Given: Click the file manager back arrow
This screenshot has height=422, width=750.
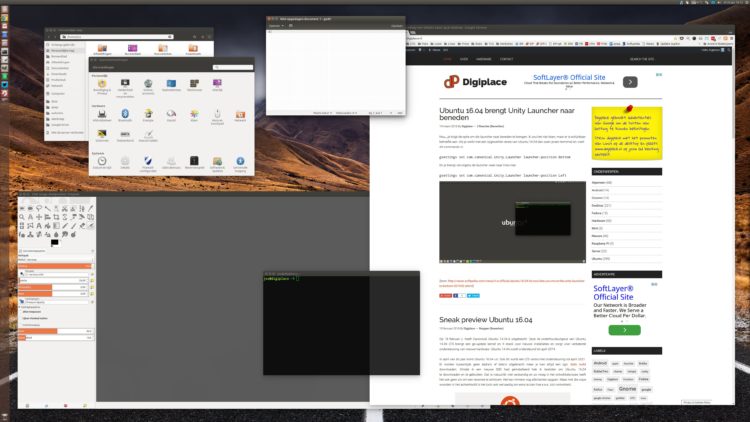Looking at the screenshot, I should [x=48, y=37].
